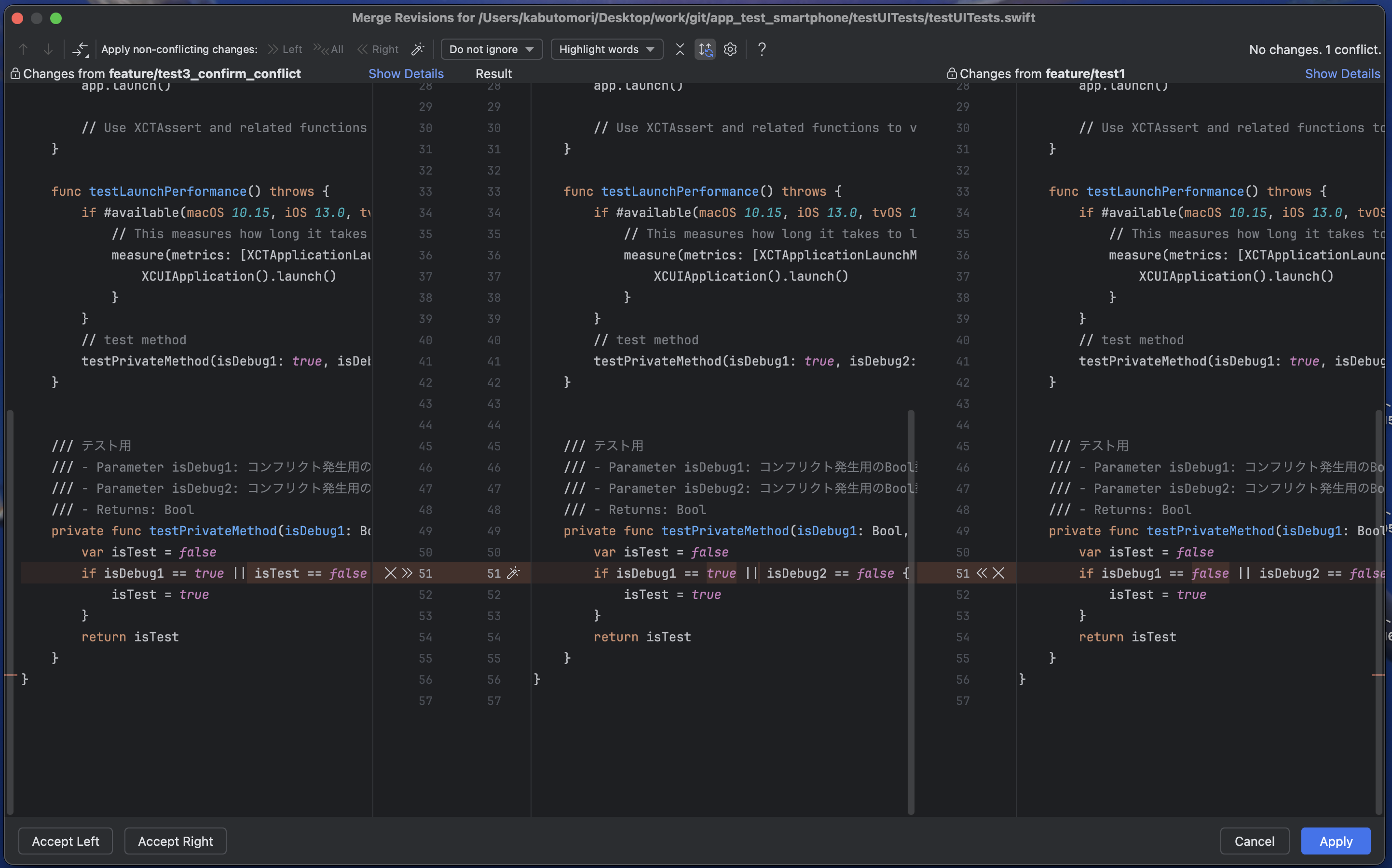
Task: Ignore right change with X at line 51
Action: 999,573
